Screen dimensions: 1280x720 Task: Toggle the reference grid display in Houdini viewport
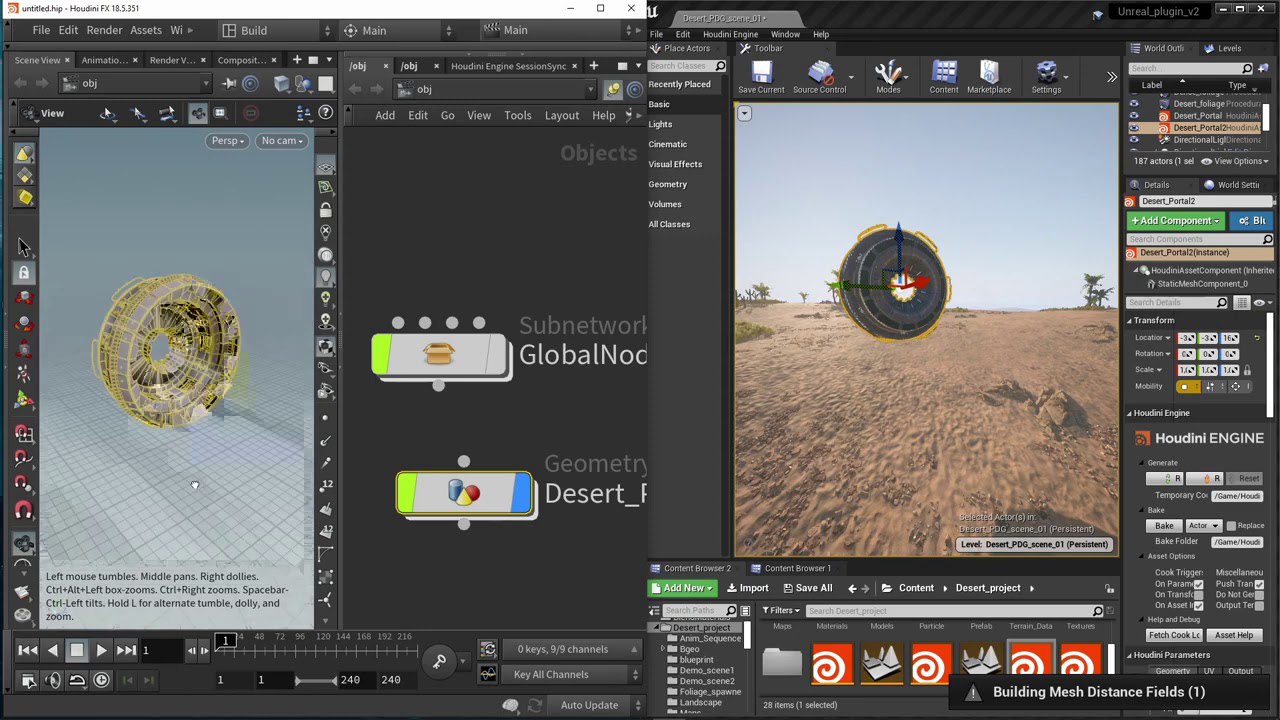tap(325, 167)
